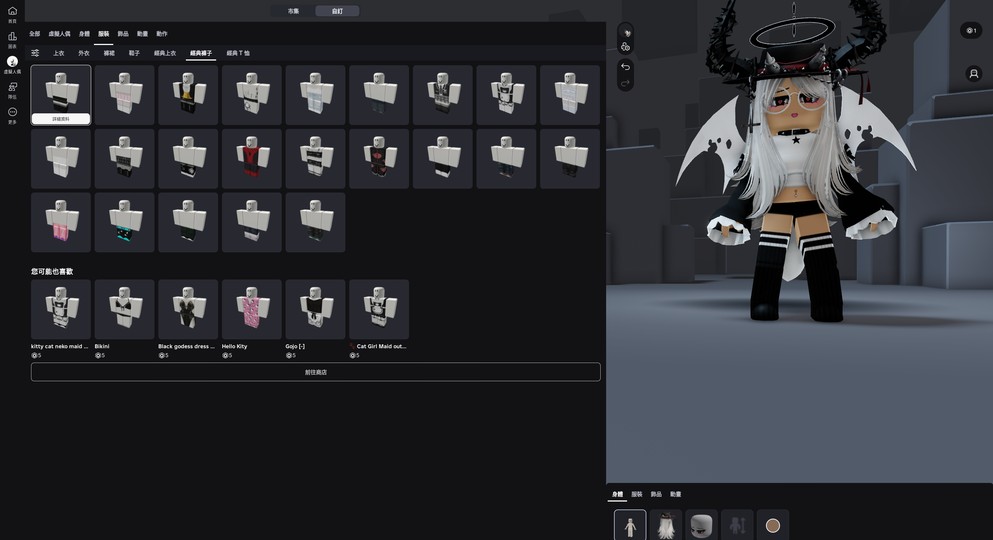The image size is (993, 540).
Task: Open the 飾品 accessories tab in top bar
Action: tap(123, 34)
